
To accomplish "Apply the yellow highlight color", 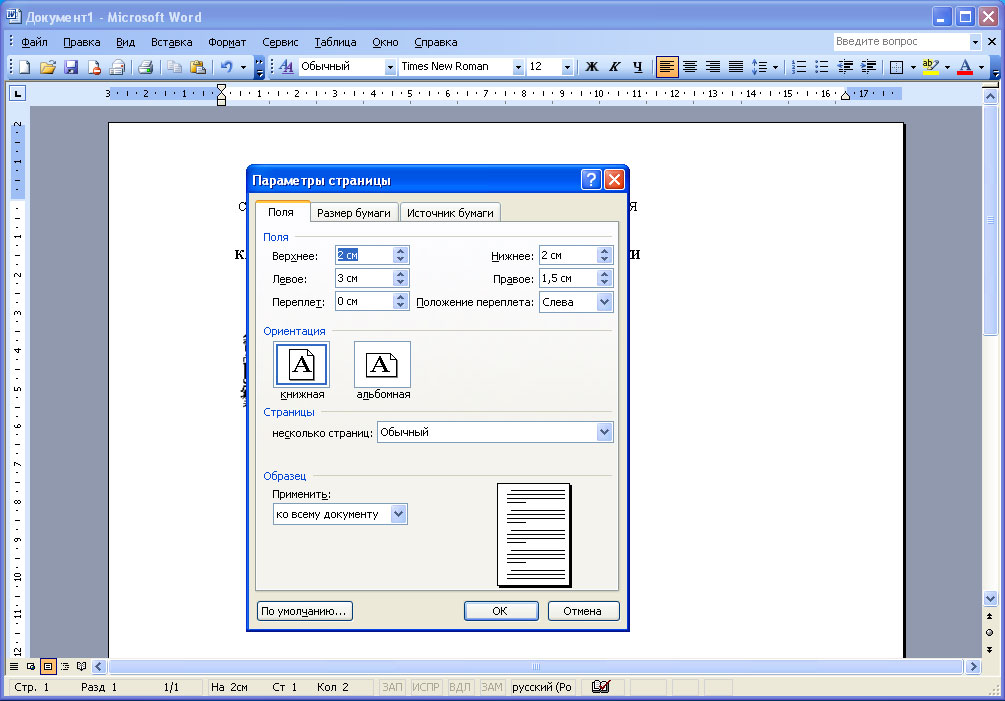I will coord(931,67).
